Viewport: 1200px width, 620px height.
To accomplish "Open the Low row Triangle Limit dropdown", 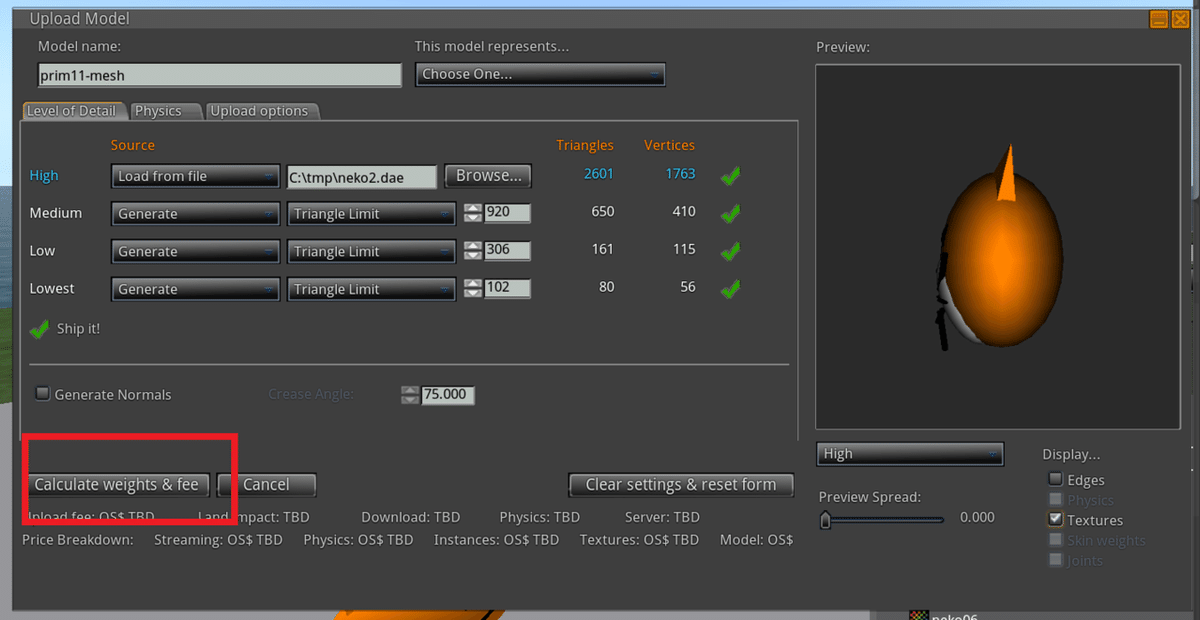I will pyautogui.click(x=371, y=252).
